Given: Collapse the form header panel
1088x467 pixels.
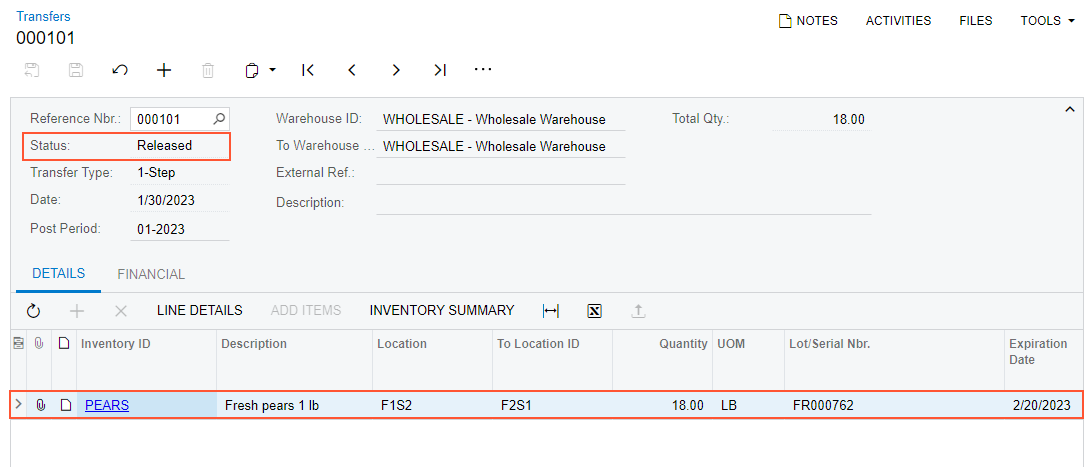Looking at the screenshot, I should click(x=1069, y=109).
